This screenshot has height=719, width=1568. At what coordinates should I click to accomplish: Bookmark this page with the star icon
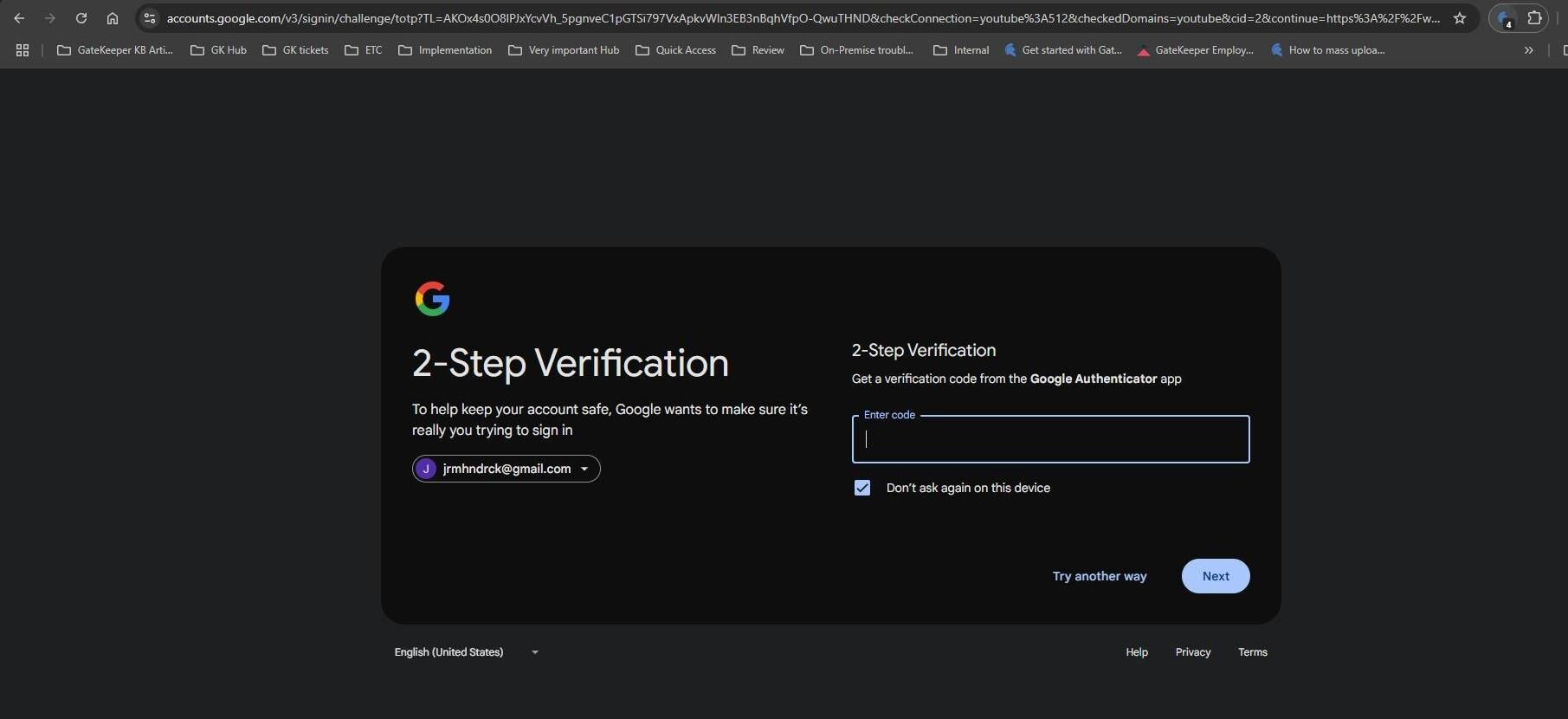click(x=1460, y=18)
